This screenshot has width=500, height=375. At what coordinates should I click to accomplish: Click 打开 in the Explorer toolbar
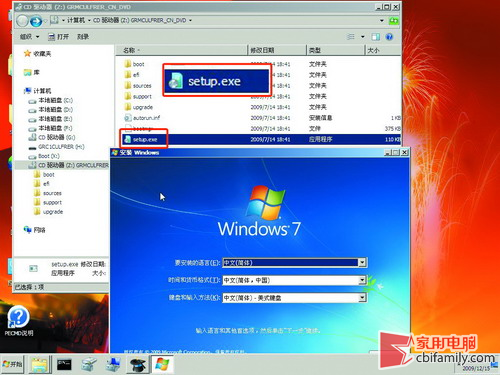click(x=59, y=37)
